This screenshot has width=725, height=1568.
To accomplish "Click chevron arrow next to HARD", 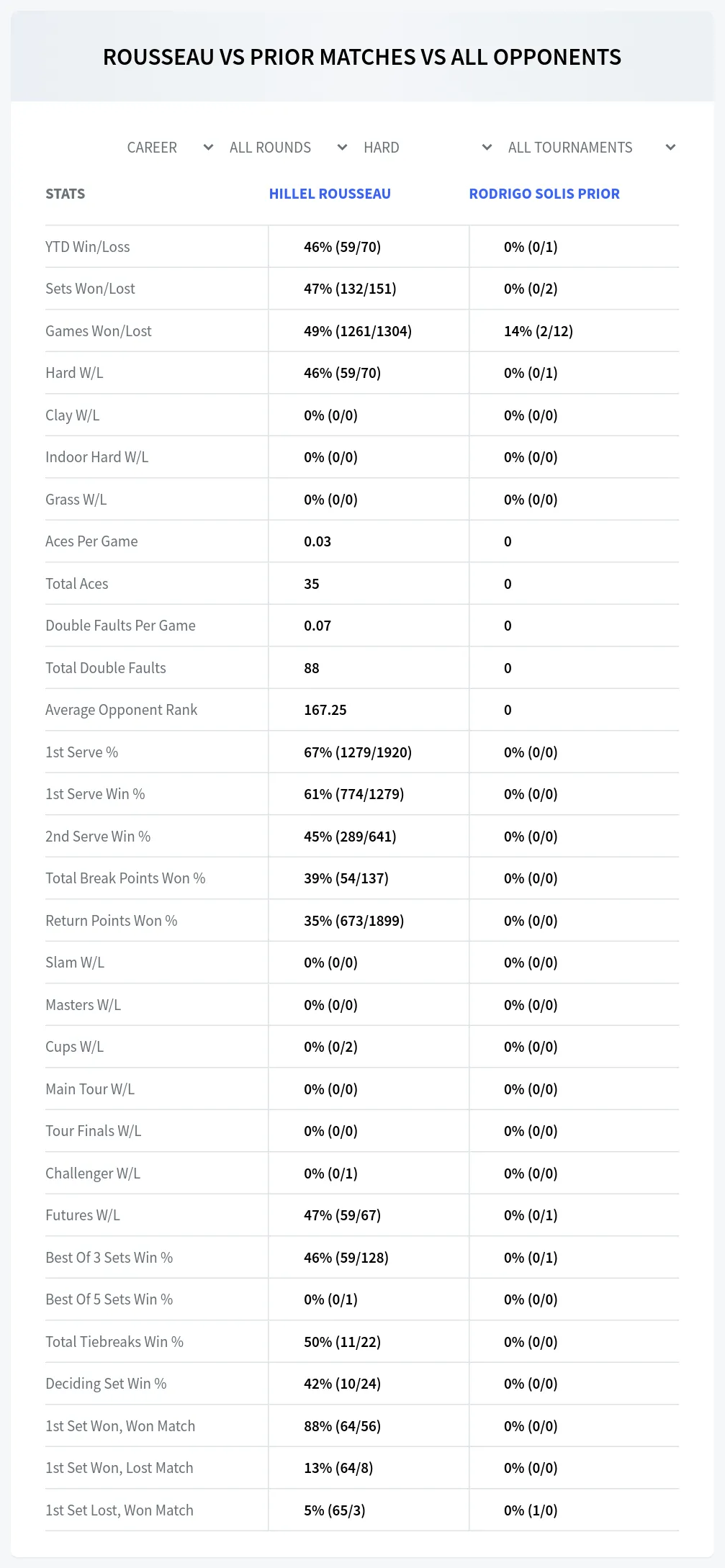I will coord(487,148).
